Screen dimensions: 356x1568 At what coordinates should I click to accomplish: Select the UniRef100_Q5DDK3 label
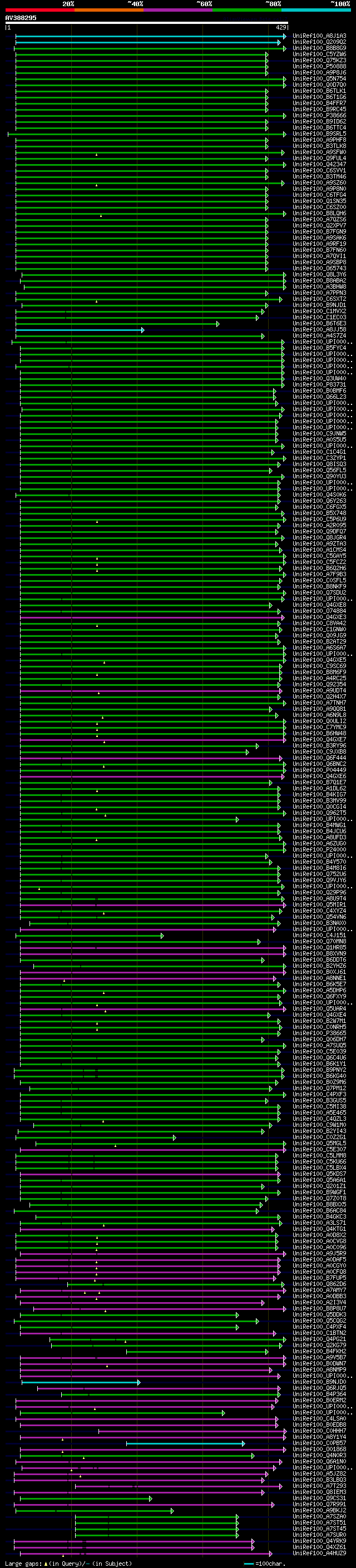319,1315
